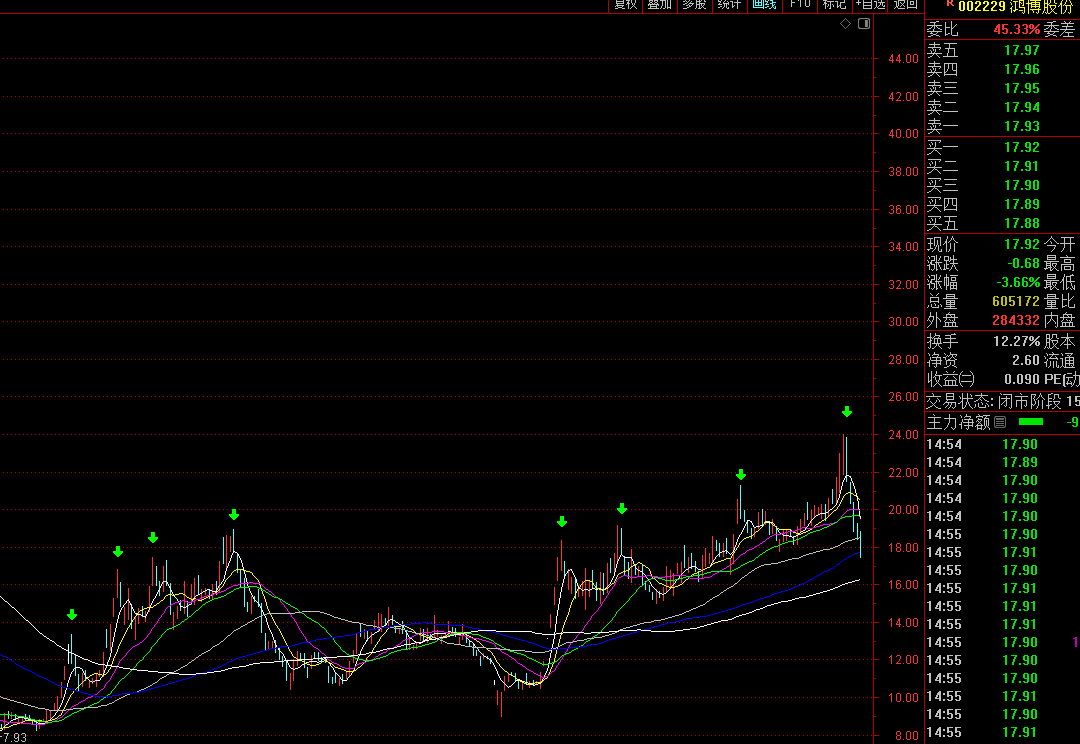Click the green signal arrow above the highest candle
The height and width of the screenshot is (744, 1080).
[x=847, y=412]
